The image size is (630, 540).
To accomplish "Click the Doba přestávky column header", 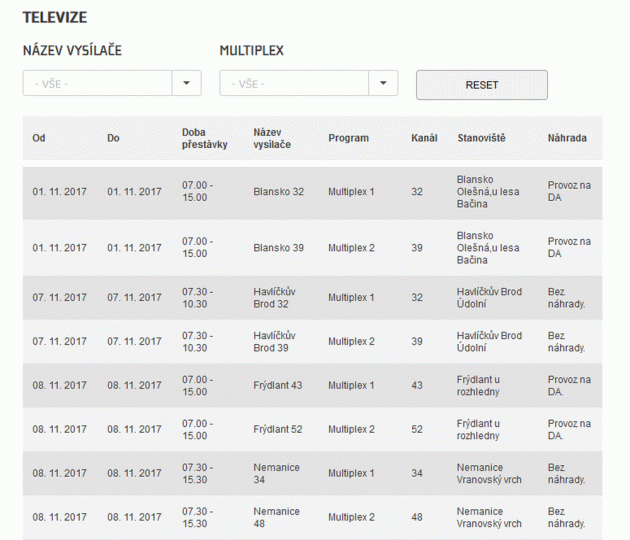I will click(x=205, y=138).
